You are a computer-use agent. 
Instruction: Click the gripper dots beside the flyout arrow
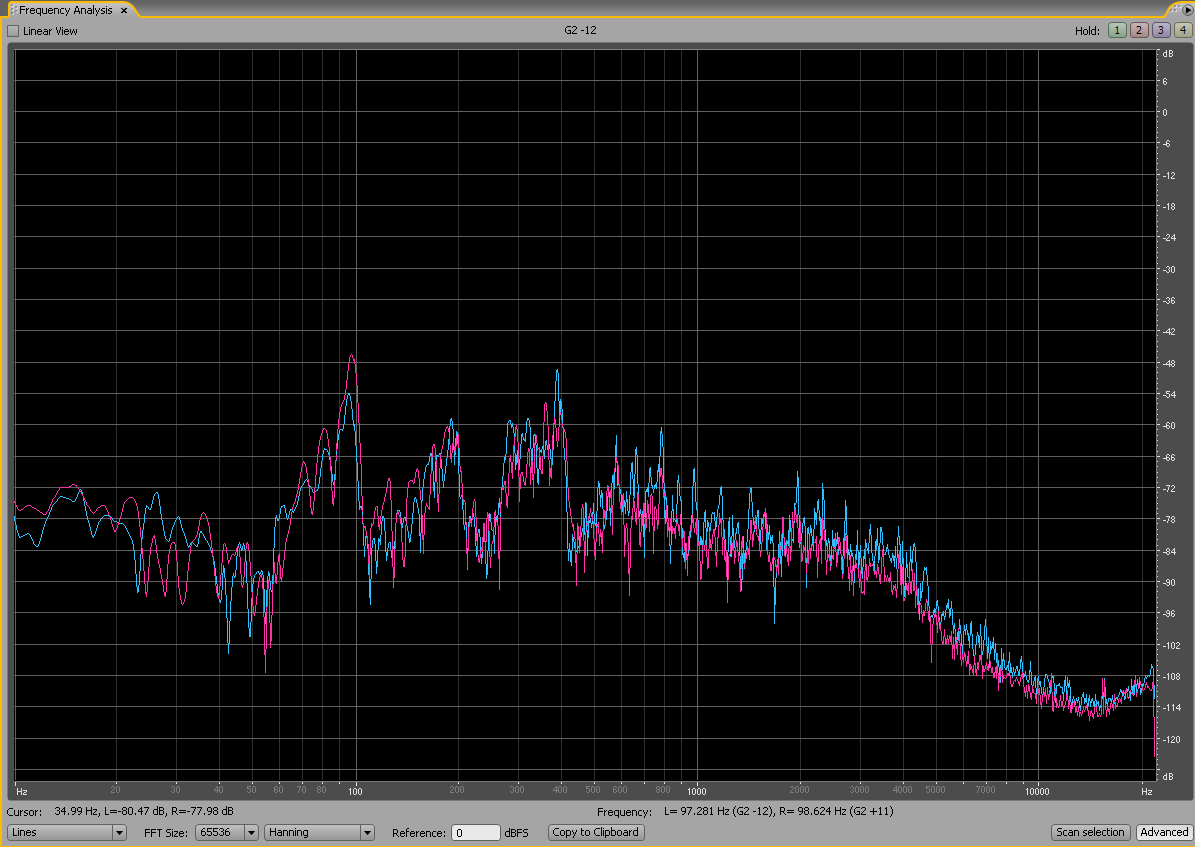[x=1176, y=8]
